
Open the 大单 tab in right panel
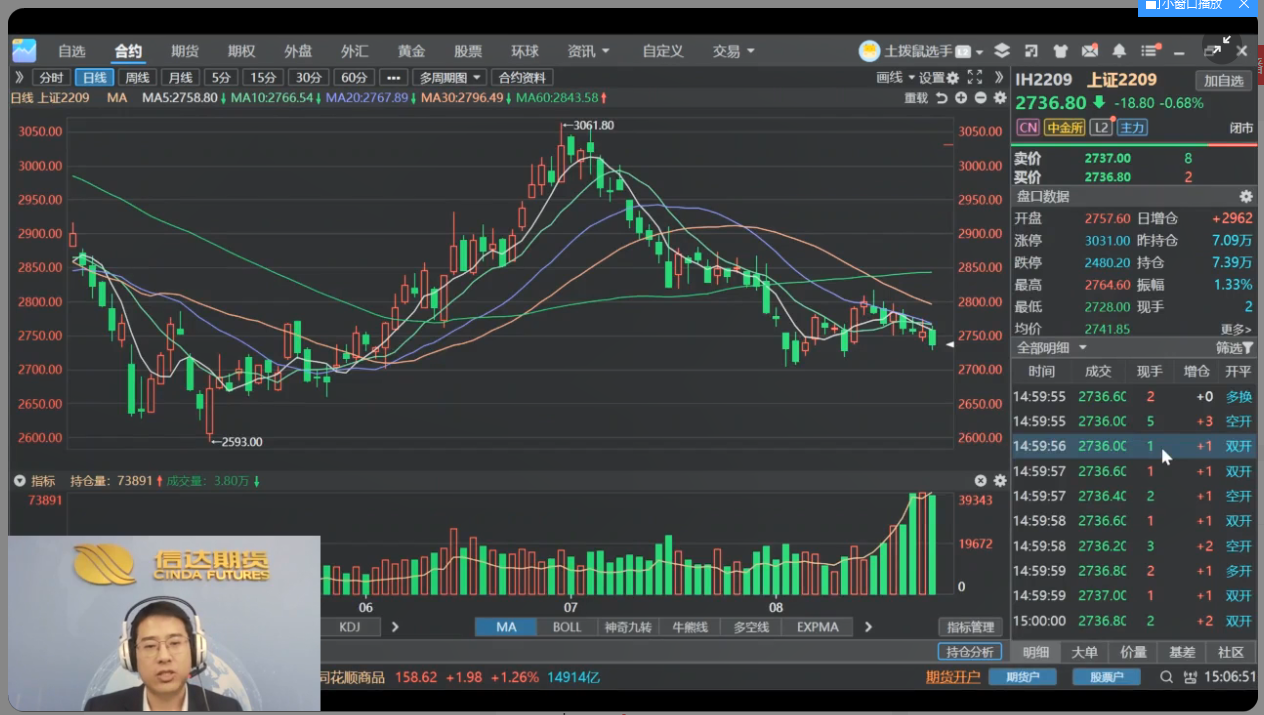tap(1084, 652)
